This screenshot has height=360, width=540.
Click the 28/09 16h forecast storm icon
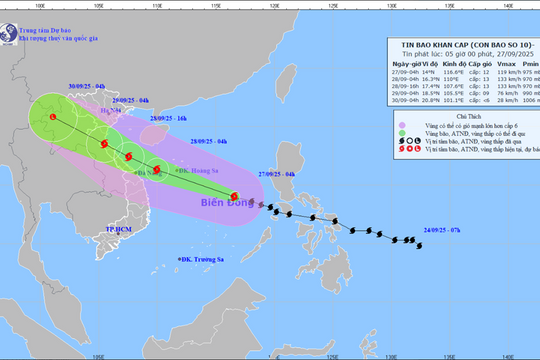click(128, 156)
